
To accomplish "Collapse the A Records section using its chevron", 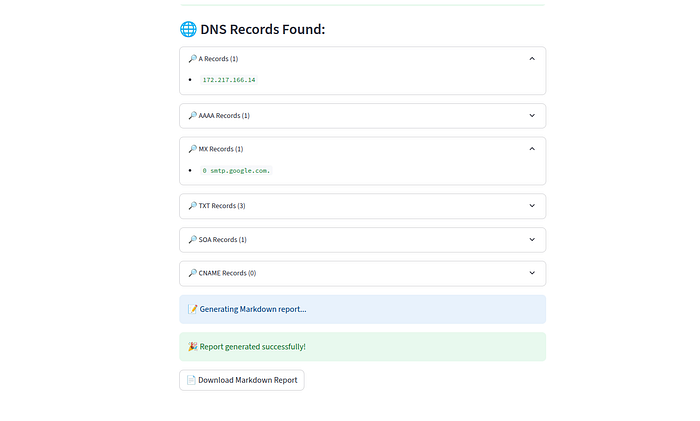I will 532,59.
